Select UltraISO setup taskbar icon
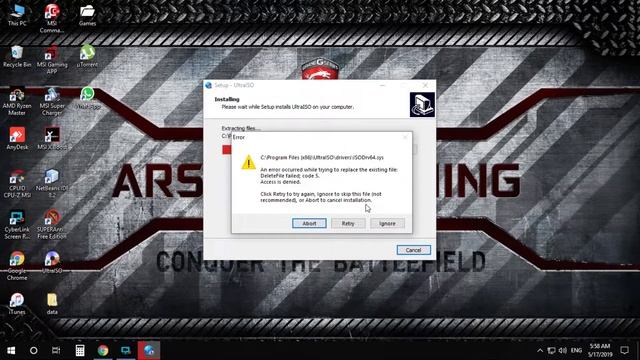Screen dimensions: 640x360 click(149, 350)
